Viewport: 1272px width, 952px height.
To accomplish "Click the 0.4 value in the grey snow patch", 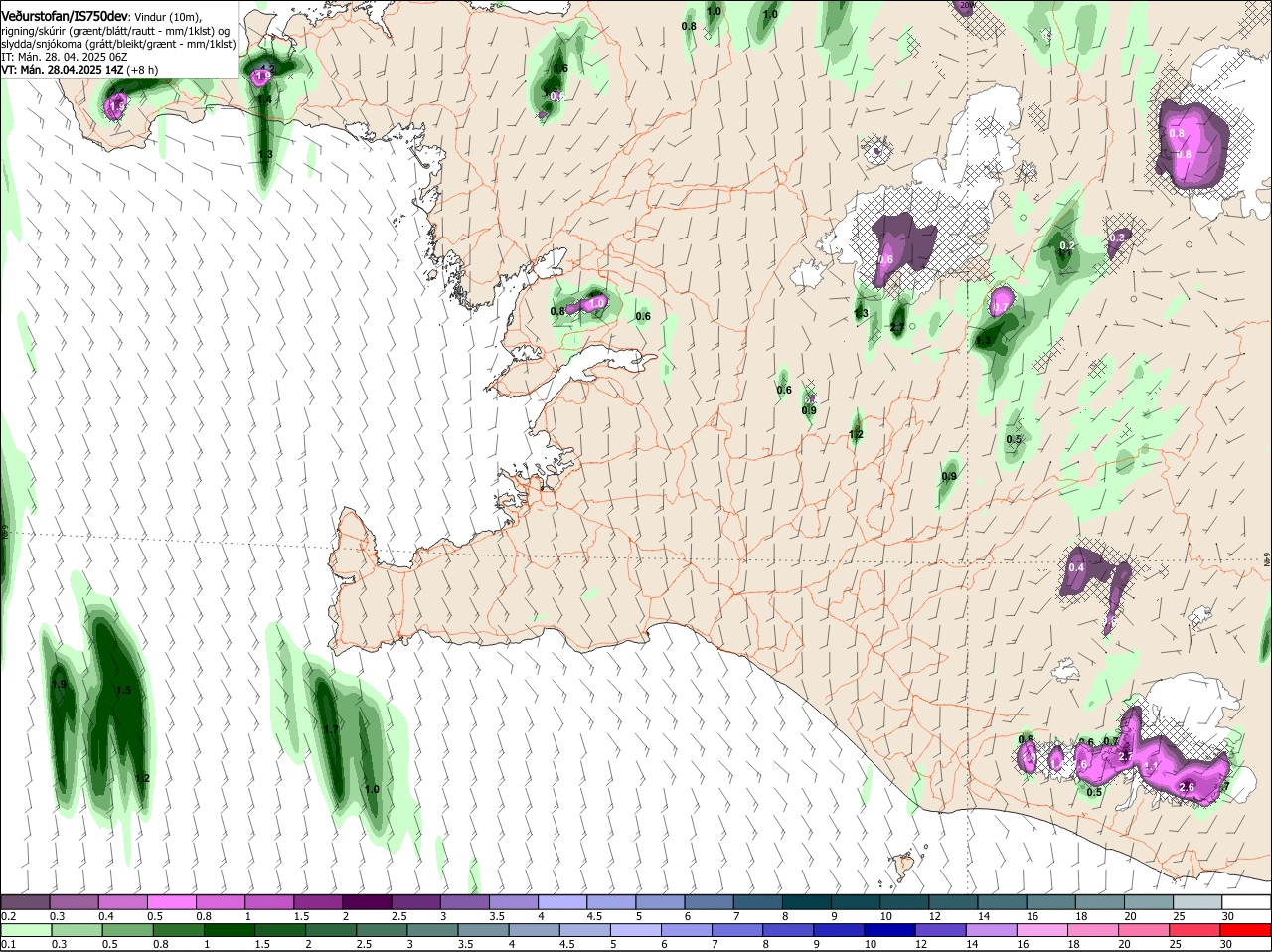I will 1075,567.
